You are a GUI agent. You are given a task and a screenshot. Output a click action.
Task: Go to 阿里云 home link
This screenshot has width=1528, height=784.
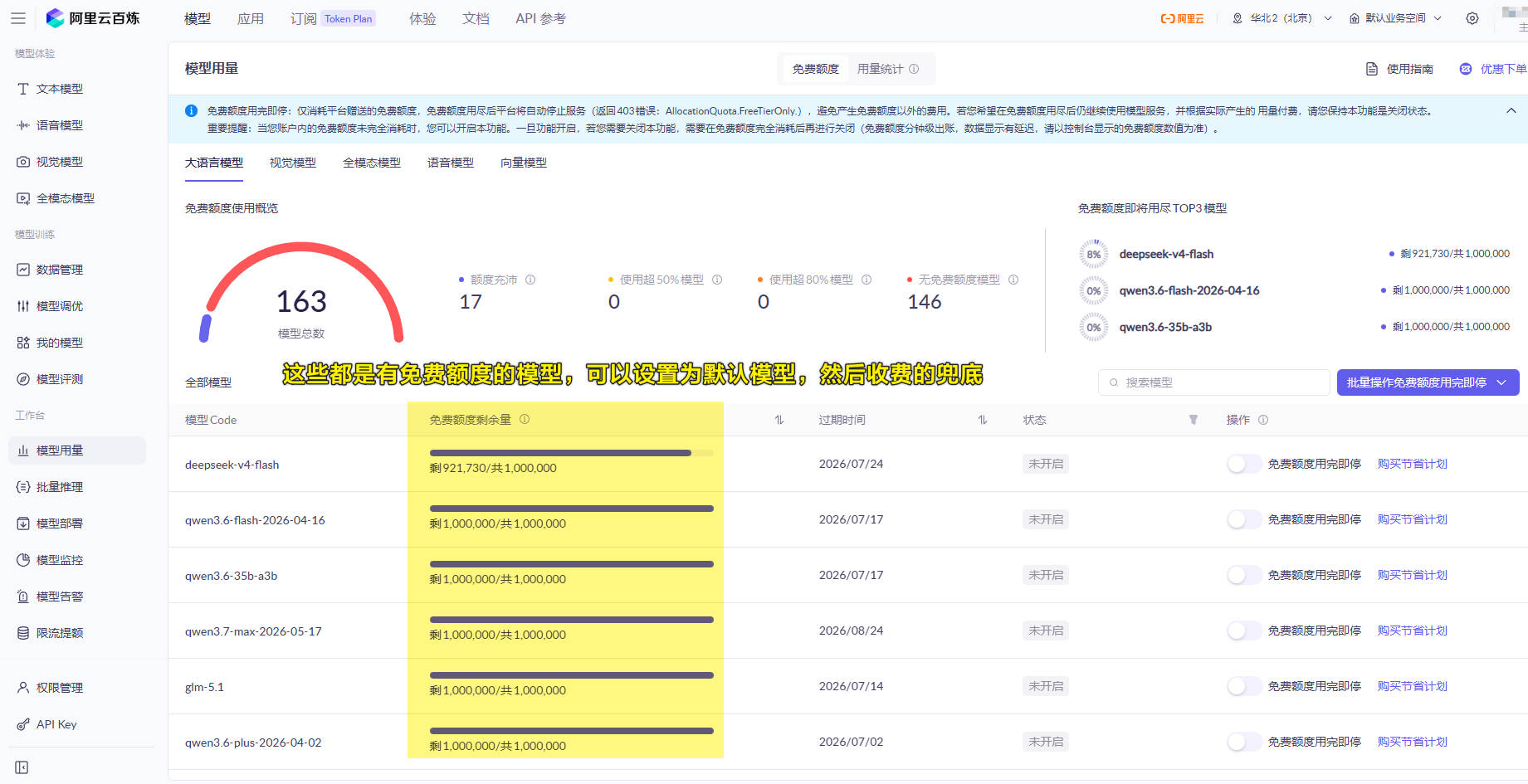tap(1182, 18)
